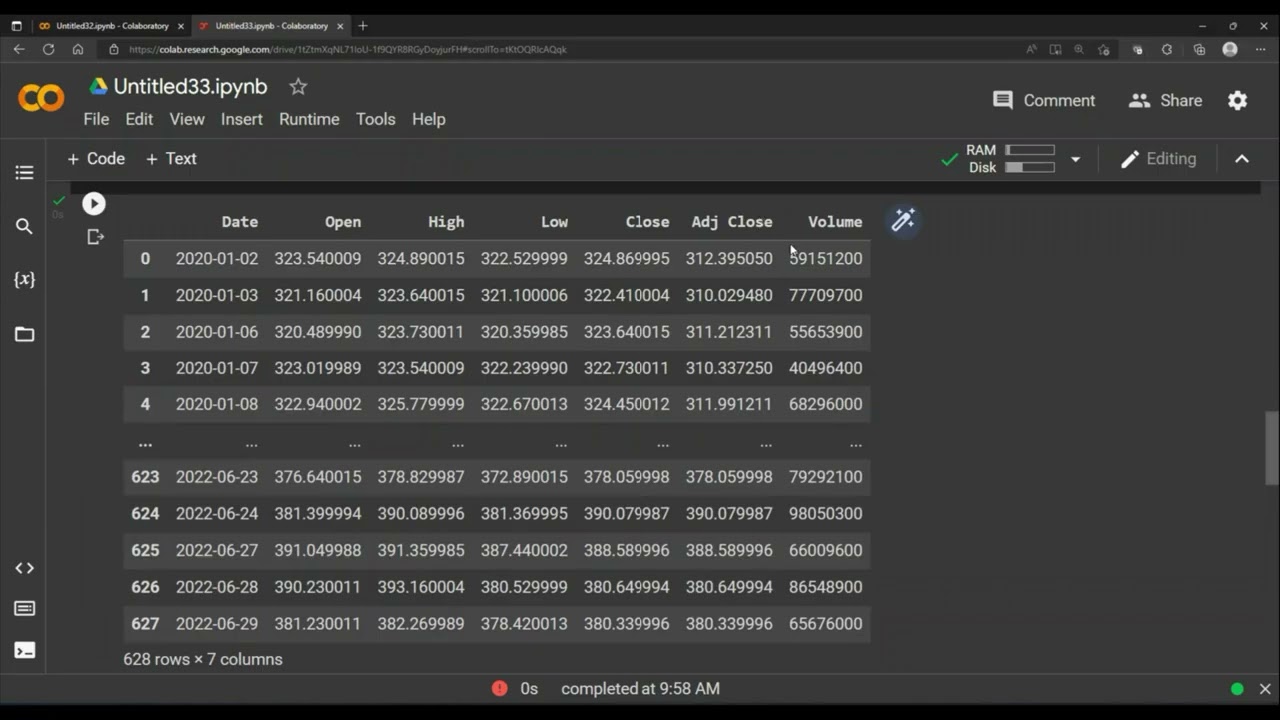Open the browser profile avatar
This screenshot has width=1280, height=720.
pyautogui.click(x=1230, y=49)
